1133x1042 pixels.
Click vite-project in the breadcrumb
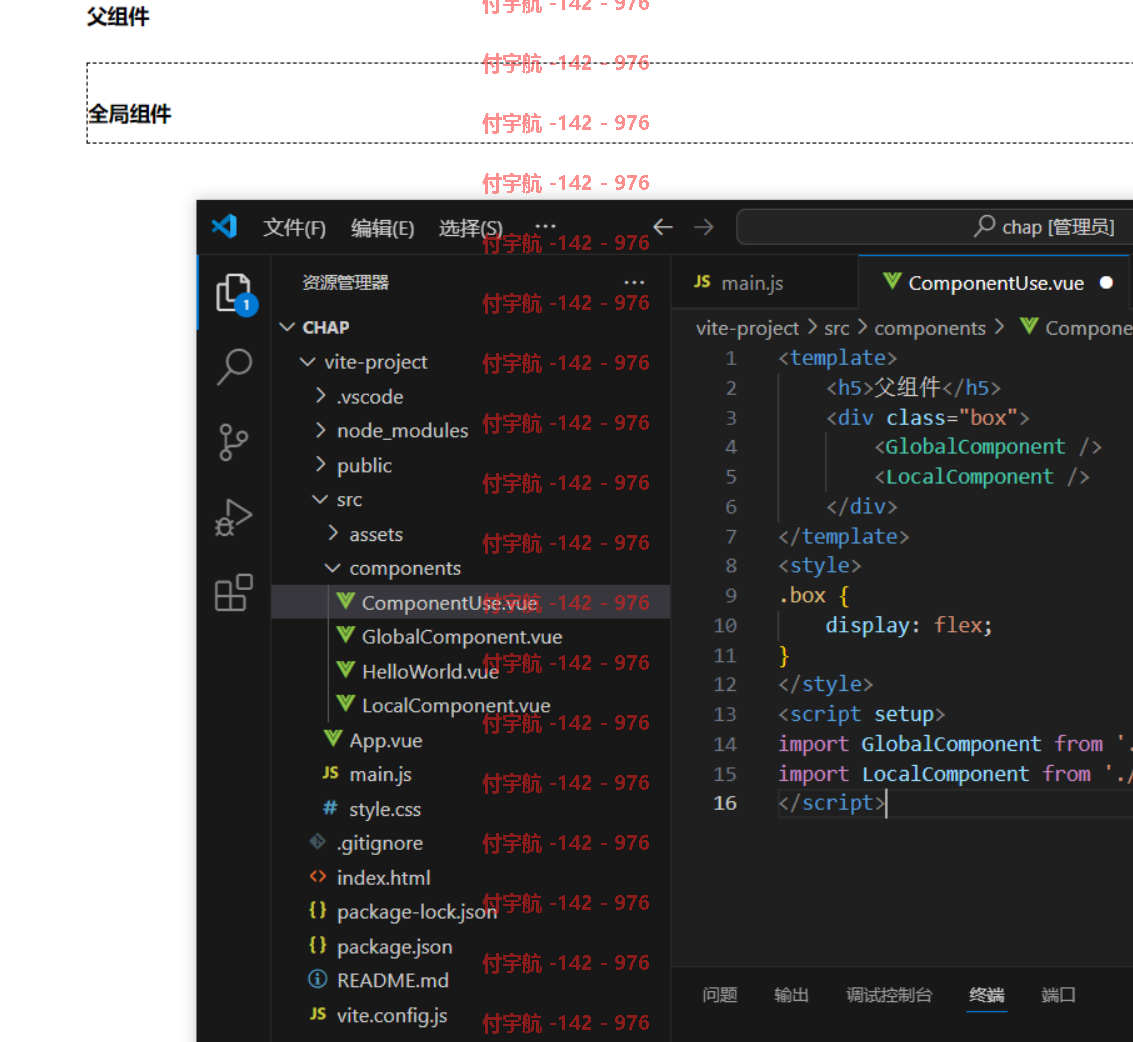747,328
